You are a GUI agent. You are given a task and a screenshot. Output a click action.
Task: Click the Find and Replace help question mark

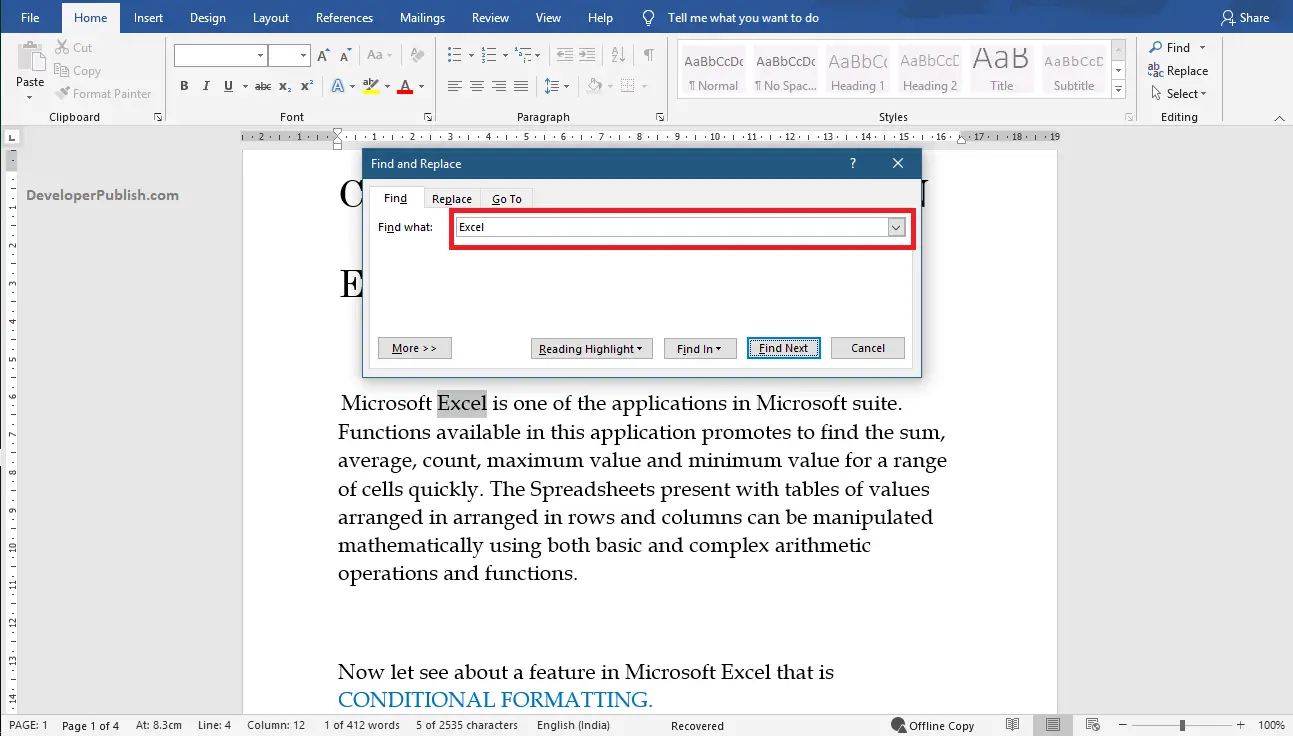coord(853,163)
